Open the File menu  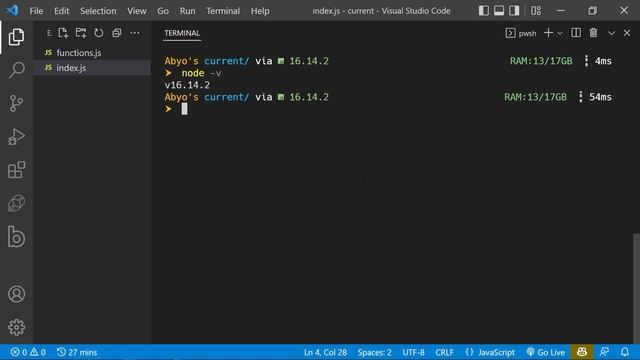pyautogui.click(x=36, y=11)
